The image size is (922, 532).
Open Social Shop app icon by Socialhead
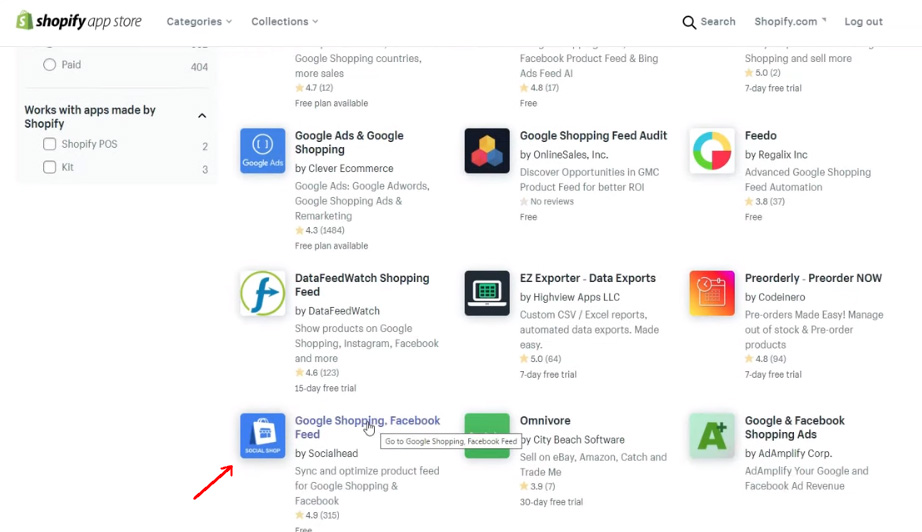(x=262, y=436)
